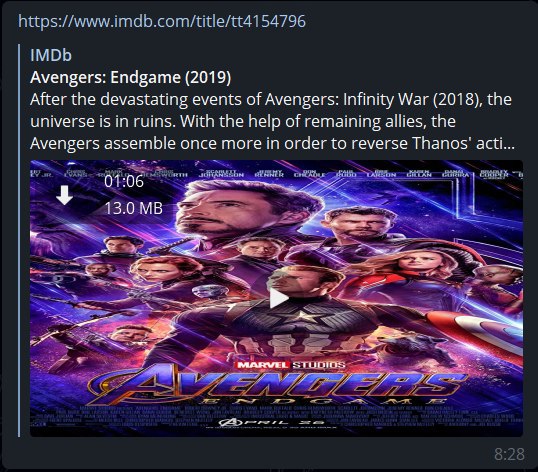Open the imdb.com/title/tt4154796 link
This screenshot has height=472, width=538.
pyautogui.click(x=162, y=21)
